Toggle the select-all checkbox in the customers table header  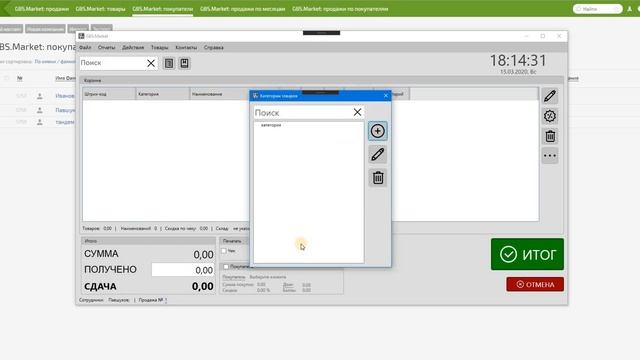pos(7,78)
